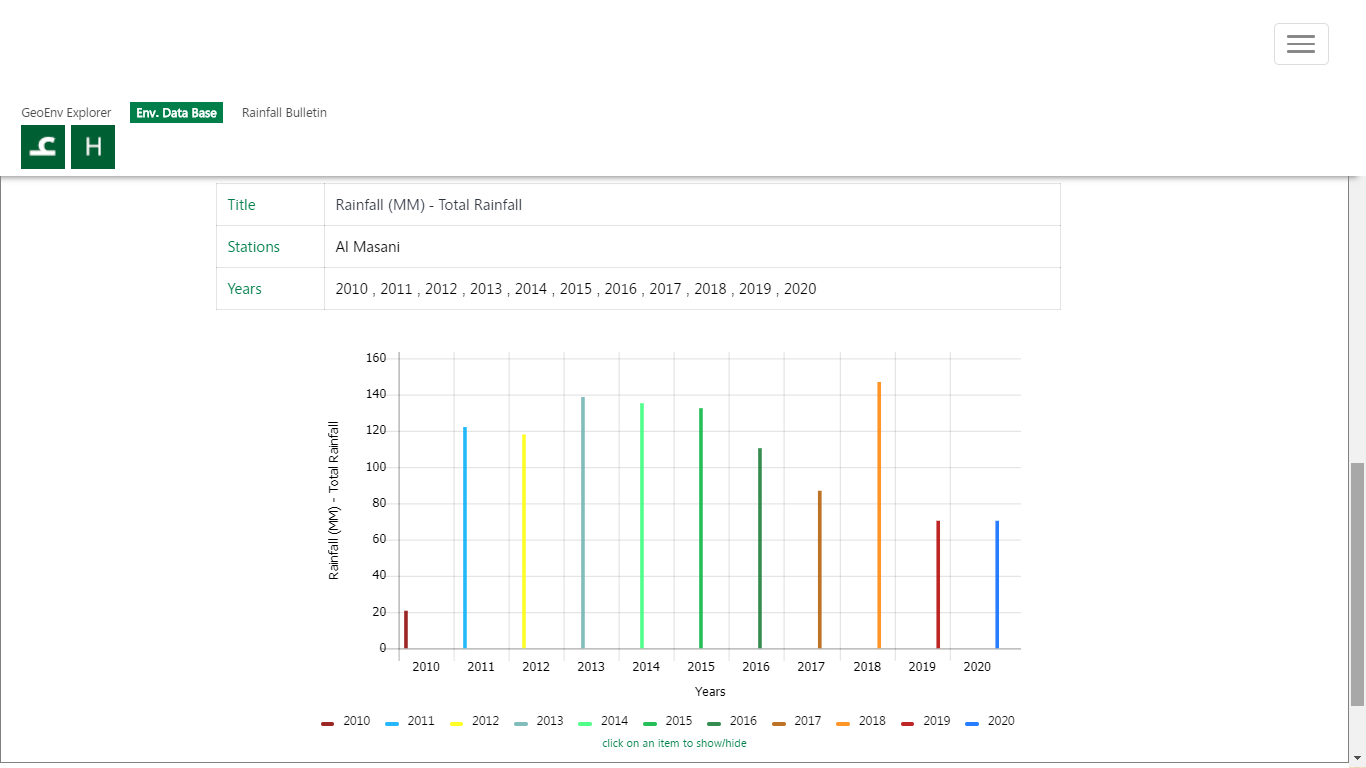
Task: Click the green 2015 rainfall bar
Action: point(701,528)
